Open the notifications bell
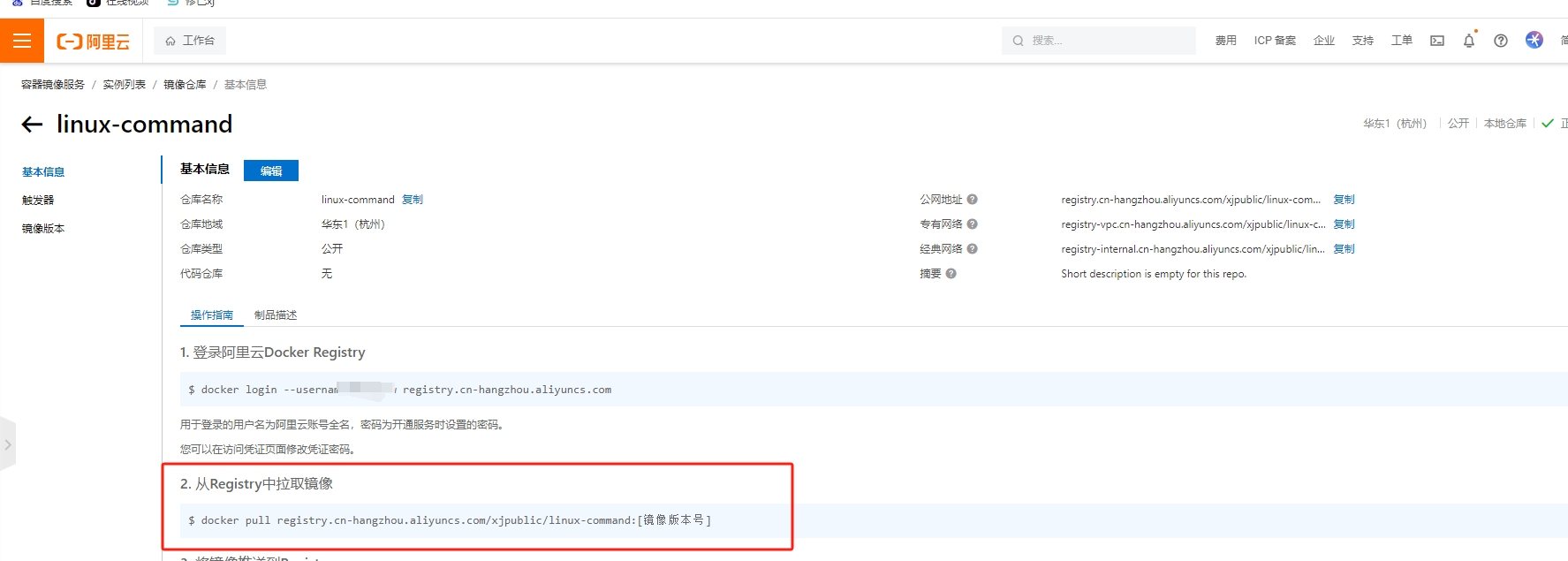Screen dimensions: 1568x561 click(1469, 41)
